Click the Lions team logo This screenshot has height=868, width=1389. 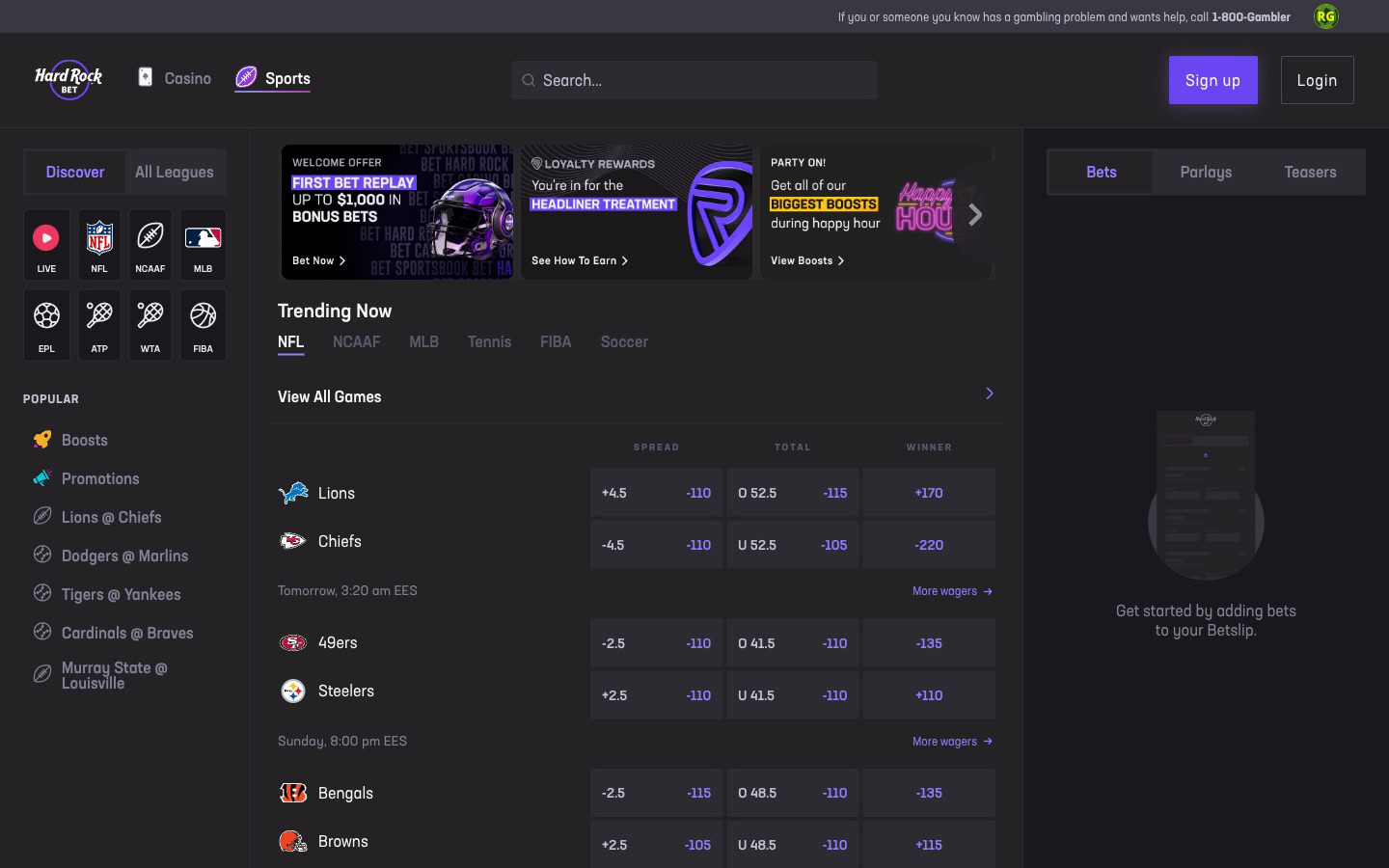tap(293, 493)
